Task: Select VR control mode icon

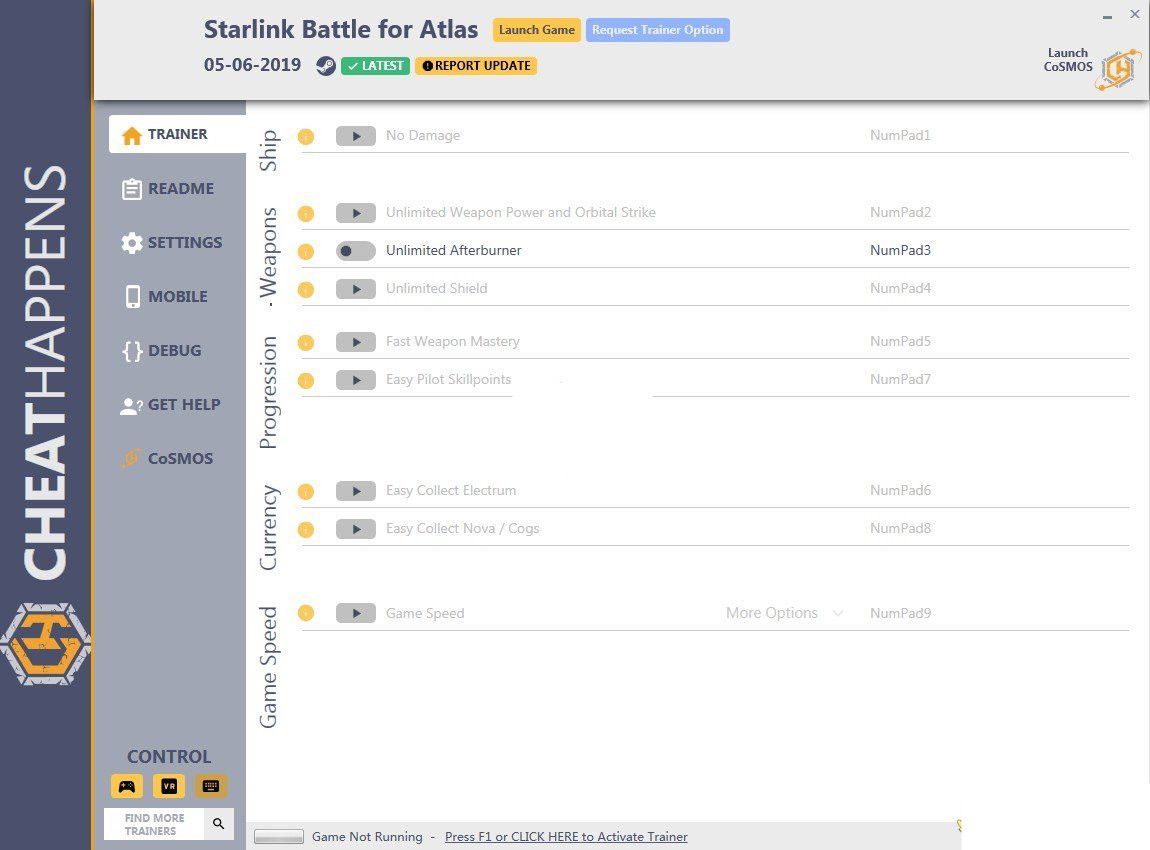Action: coord(169,786)
